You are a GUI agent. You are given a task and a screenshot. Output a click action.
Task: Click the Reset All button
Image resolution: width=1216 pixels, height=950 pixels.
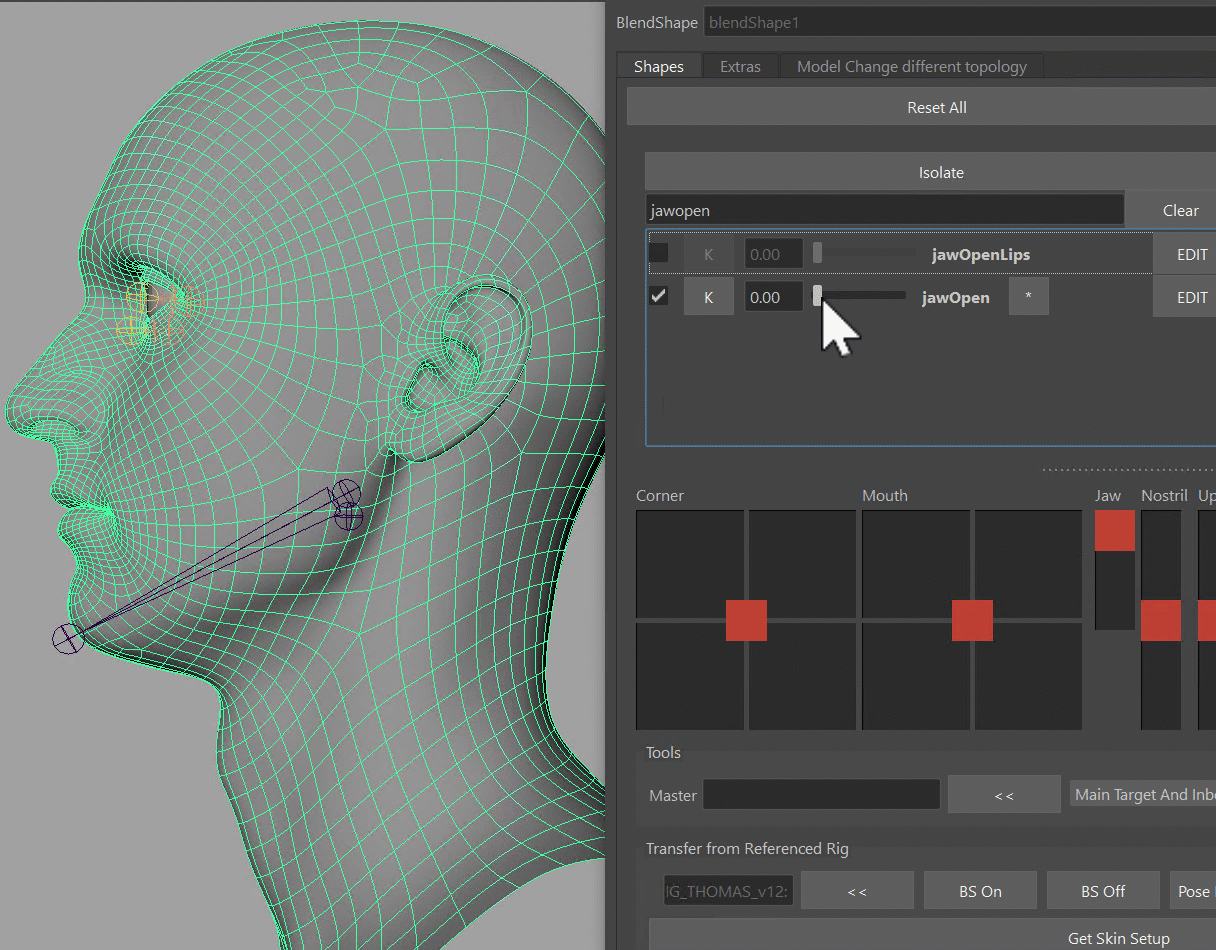tap(936, 107)
